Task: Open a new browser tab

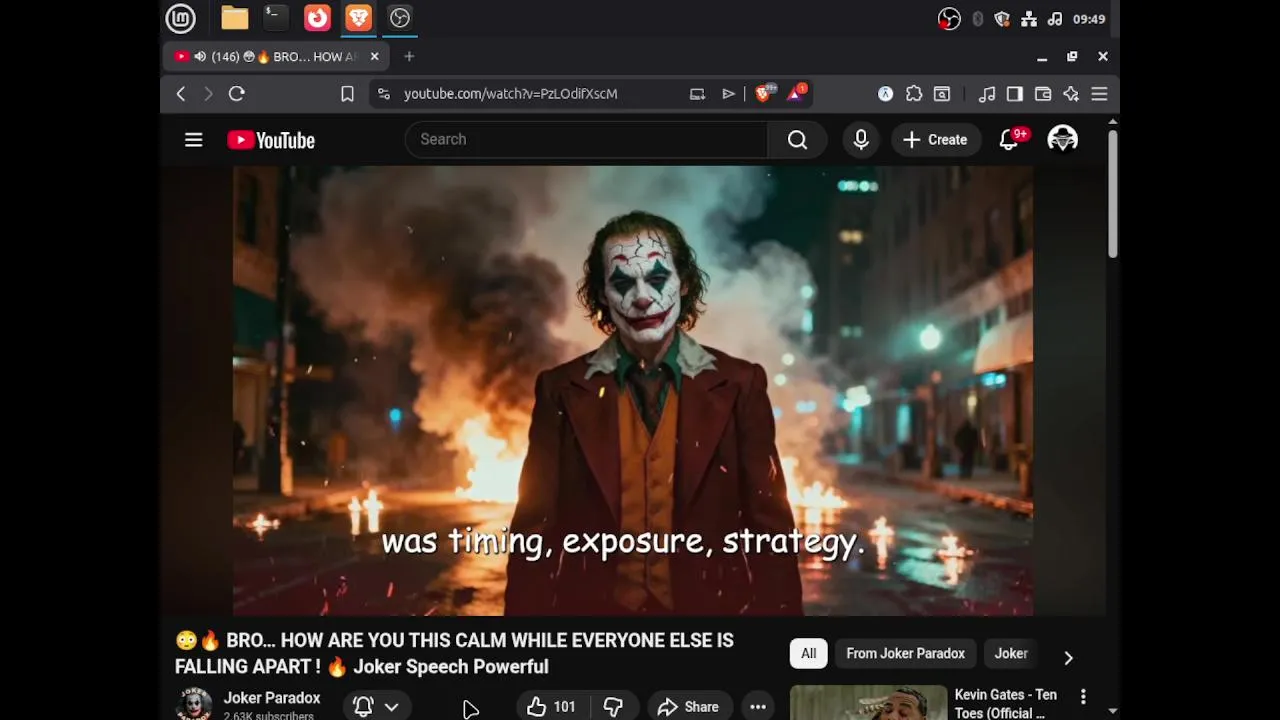Action: [409, 57]
